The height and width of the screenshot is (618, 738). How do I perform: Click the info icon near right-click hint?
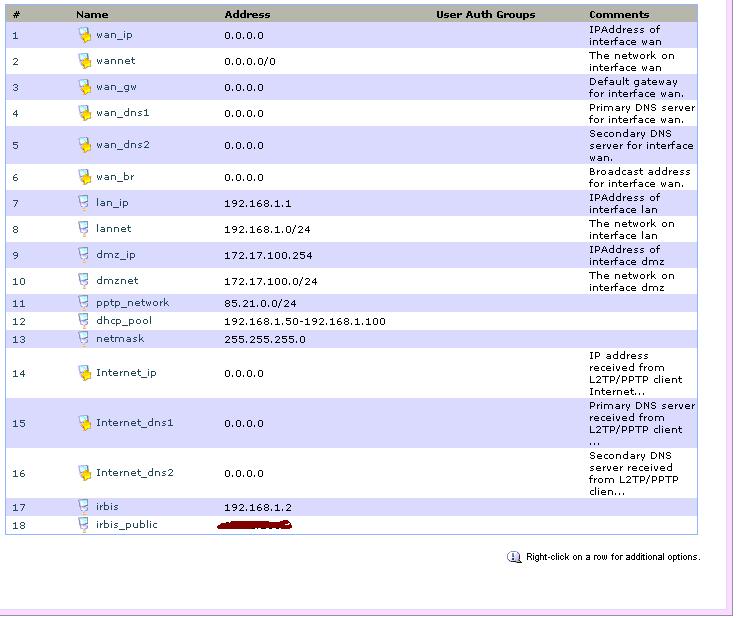[514, 557]
